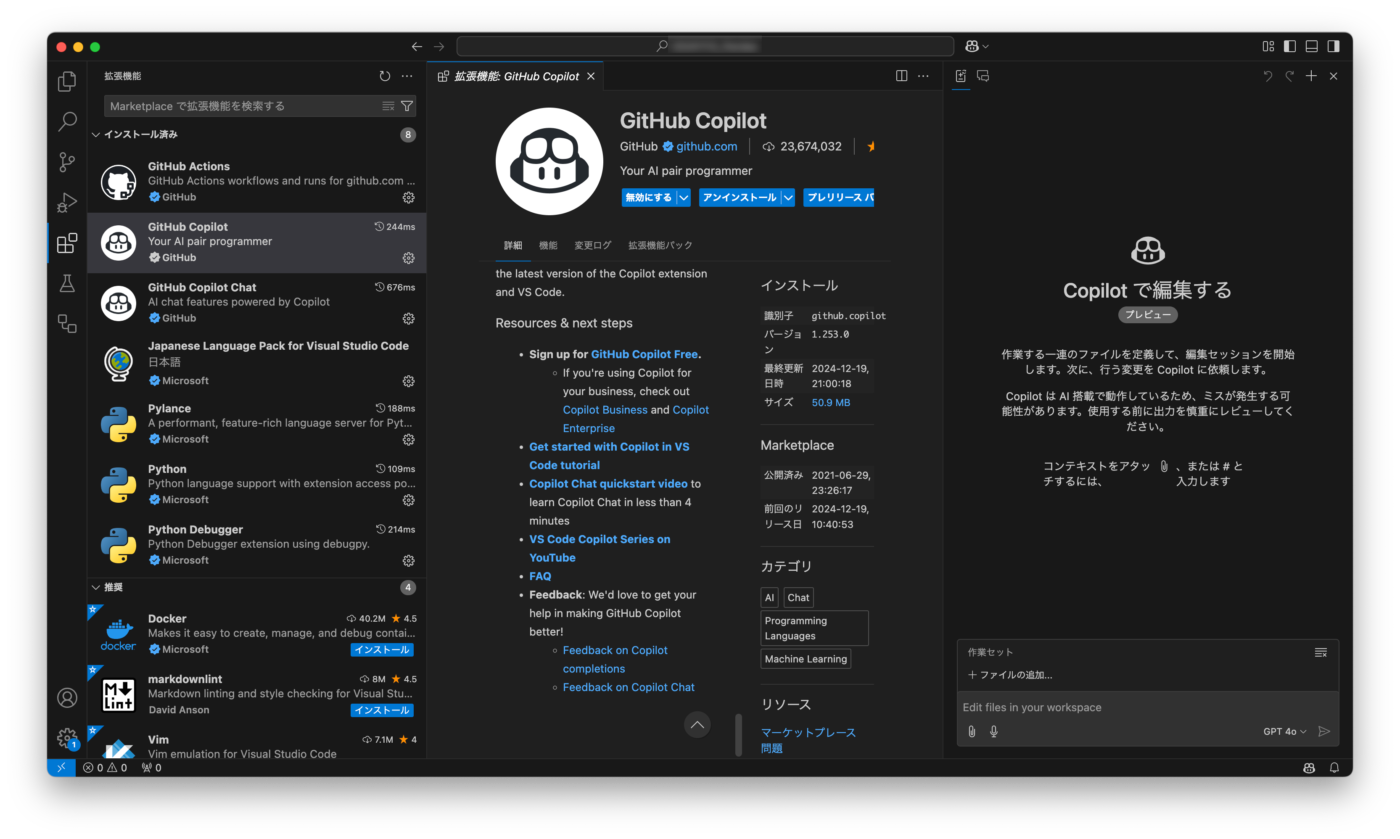Open the Accounts icon in activity bar
The width and height of the screenshot is (1400, 839).
[67, 698]
